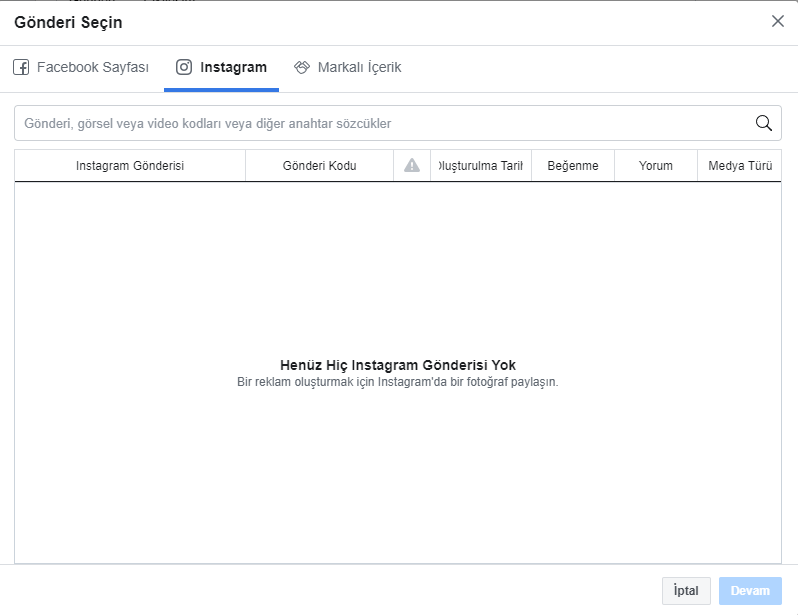Open the Markalı İçerik tab
Viewport: 798px width, 615px height.
click(348, 67)
